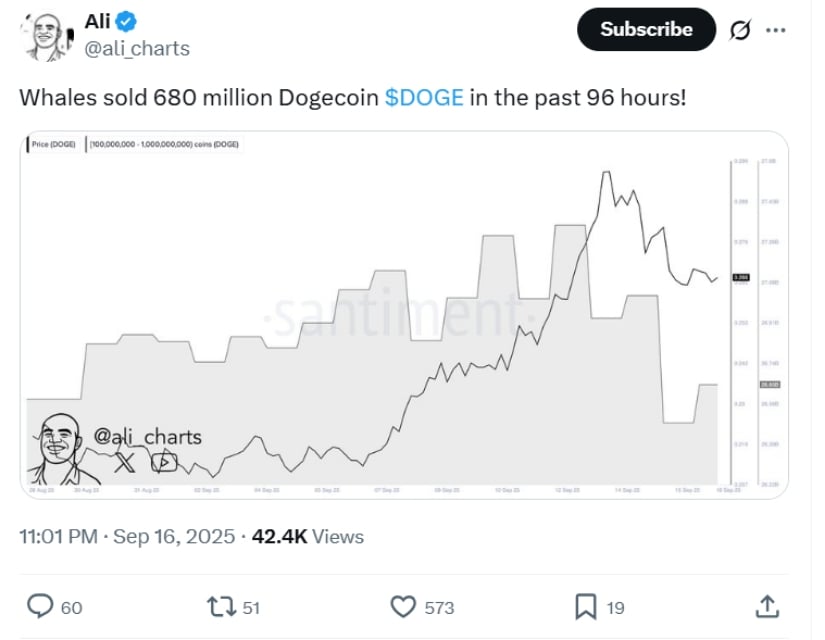Like the tweet with the heart icon
Viewport: 825px width, 640px height.
point(403,606)
